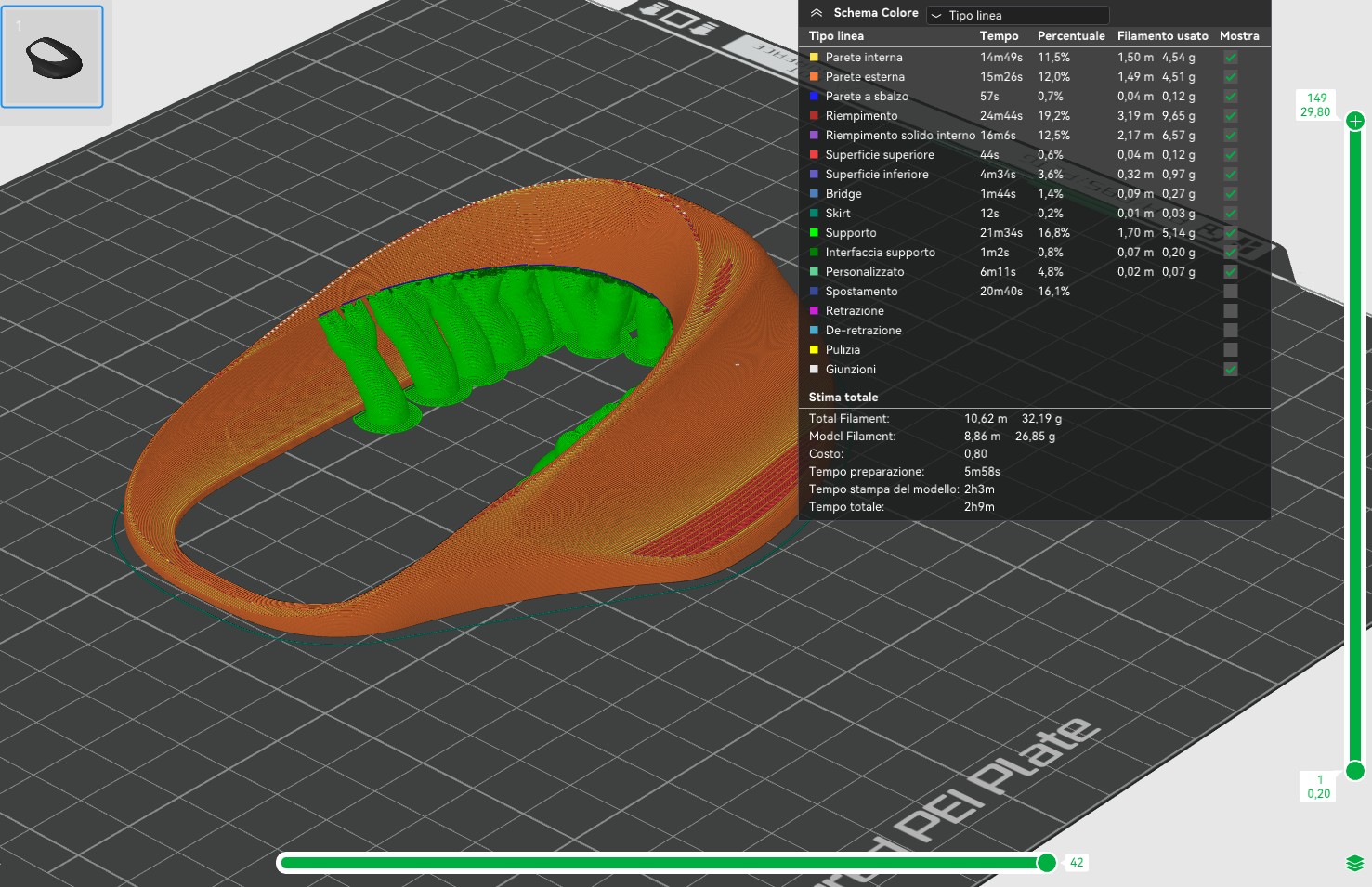Image resolution: width=1372 pixels, height=887 pixels.
Task: Click the move count label 42
Action: pyautogui.click(x=1077, y=863)
